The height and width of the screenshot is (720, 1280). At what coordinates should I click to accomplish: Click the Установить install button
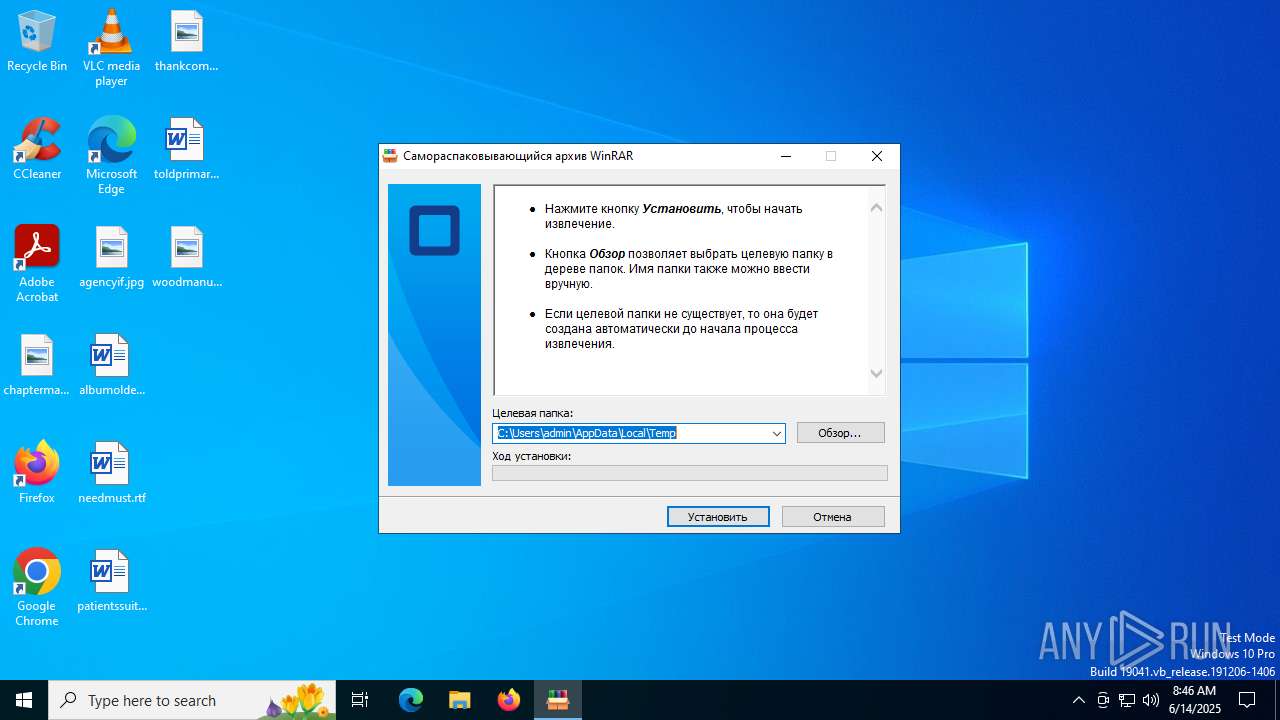[x=718, y=517]
